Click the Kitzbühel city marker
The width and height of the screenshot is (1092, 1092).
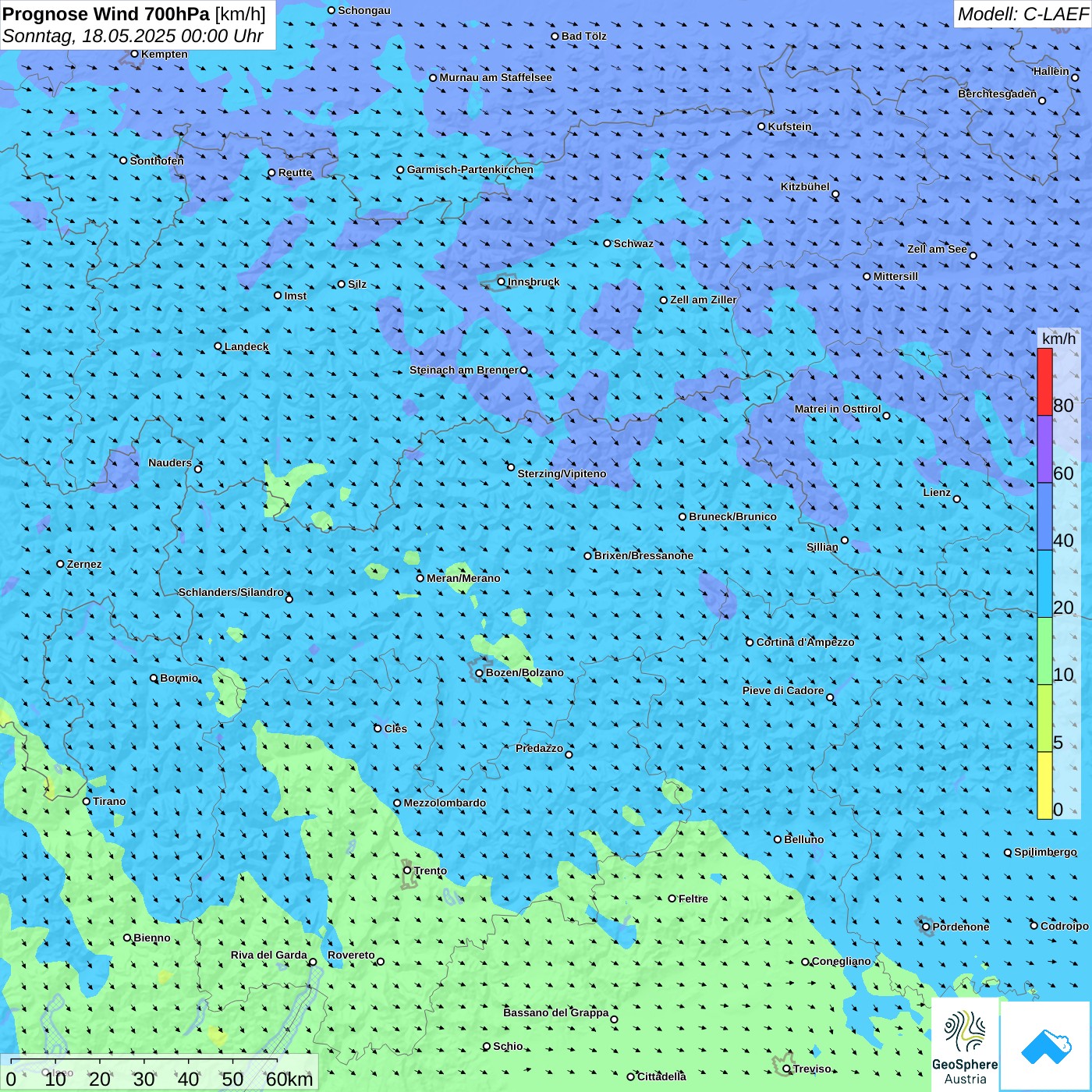835,194
